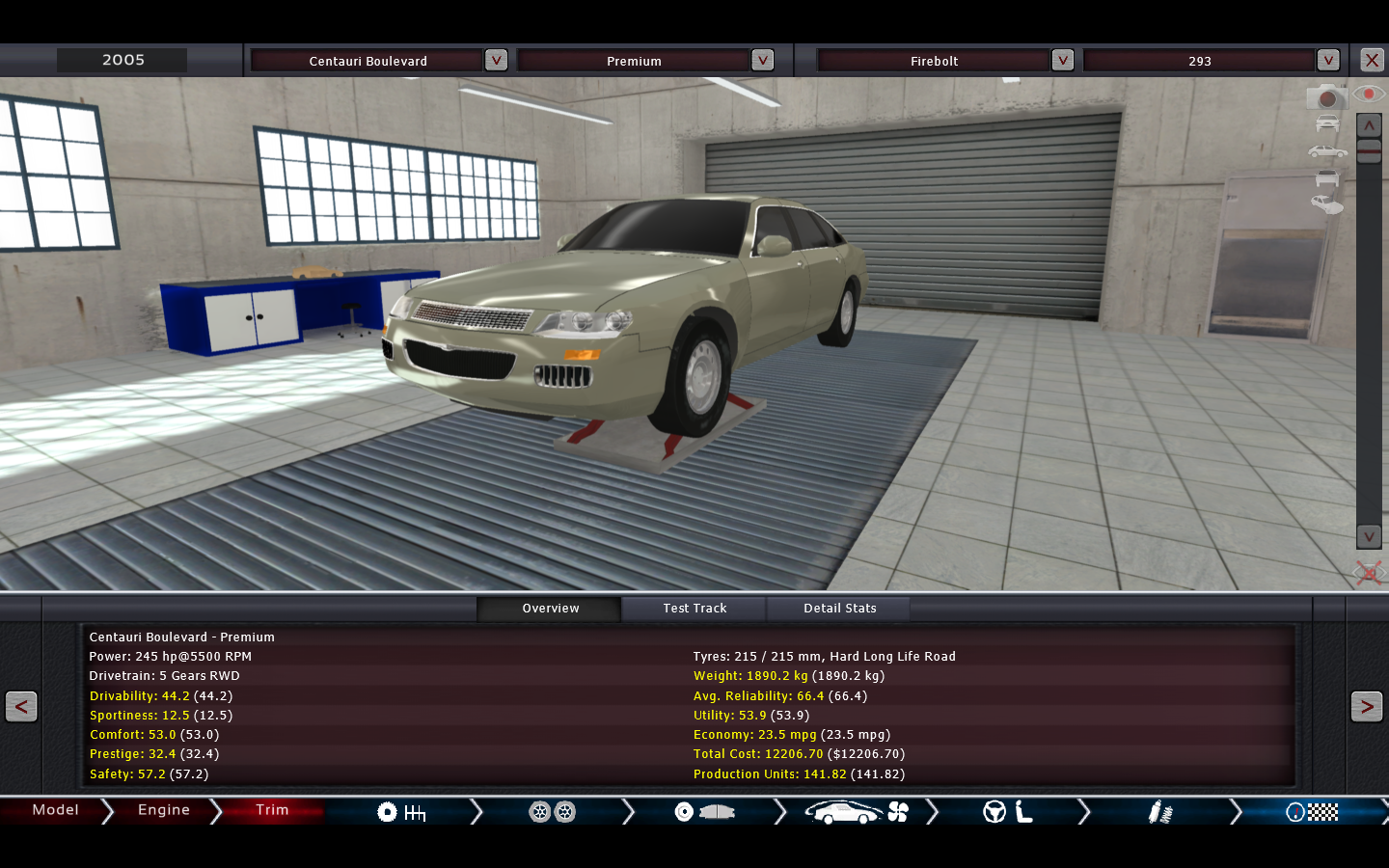Click the camera screenshot icon
Image resolution: width=1389 pixels, height=868 pixels.
(1326, 97)
